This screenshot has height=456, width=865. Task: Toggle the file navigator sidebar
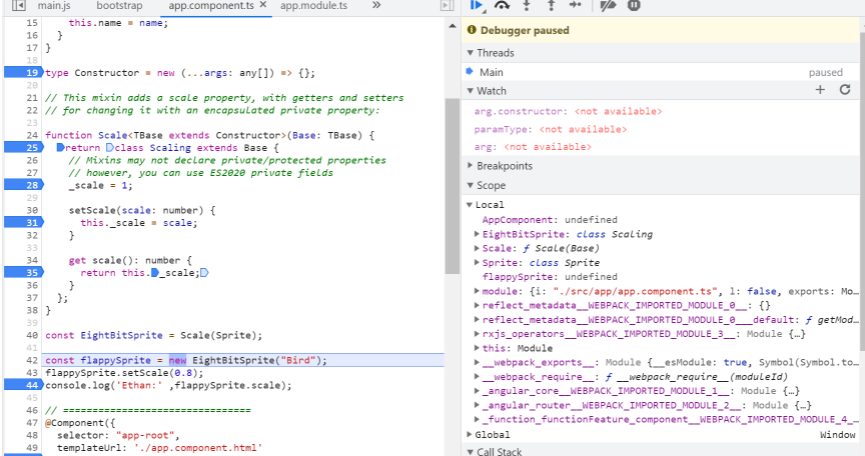[18, 6]
